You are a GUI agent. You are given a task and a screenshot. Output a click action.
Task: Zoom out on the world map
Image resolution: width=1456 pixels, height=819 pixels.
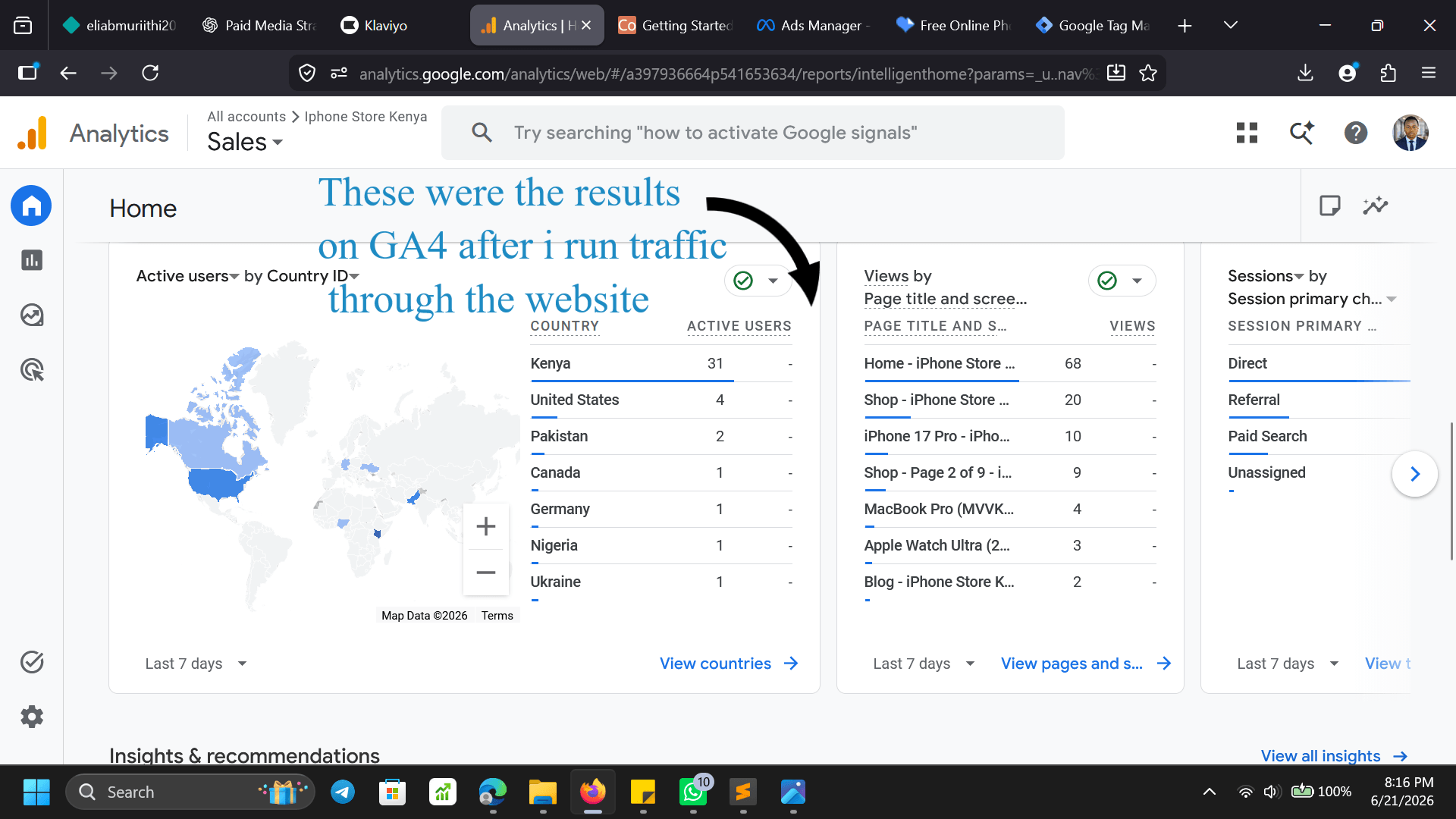click(486, 573)
